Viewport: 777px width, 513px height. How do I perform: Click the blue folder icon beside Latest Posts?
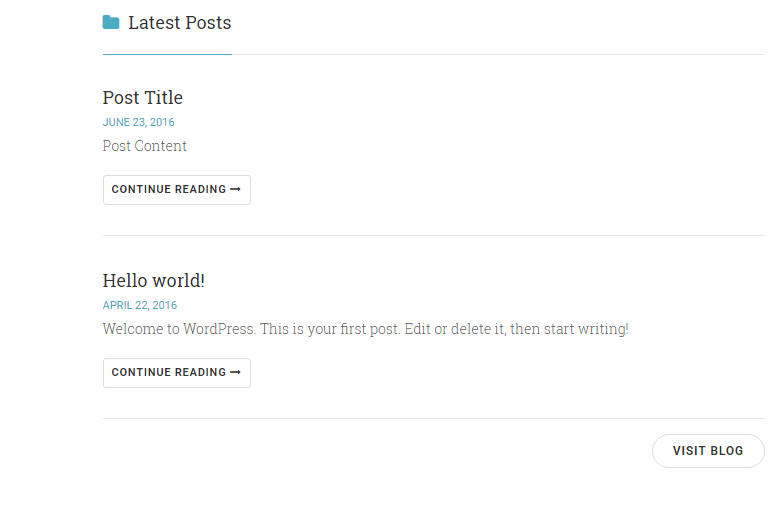111,22
